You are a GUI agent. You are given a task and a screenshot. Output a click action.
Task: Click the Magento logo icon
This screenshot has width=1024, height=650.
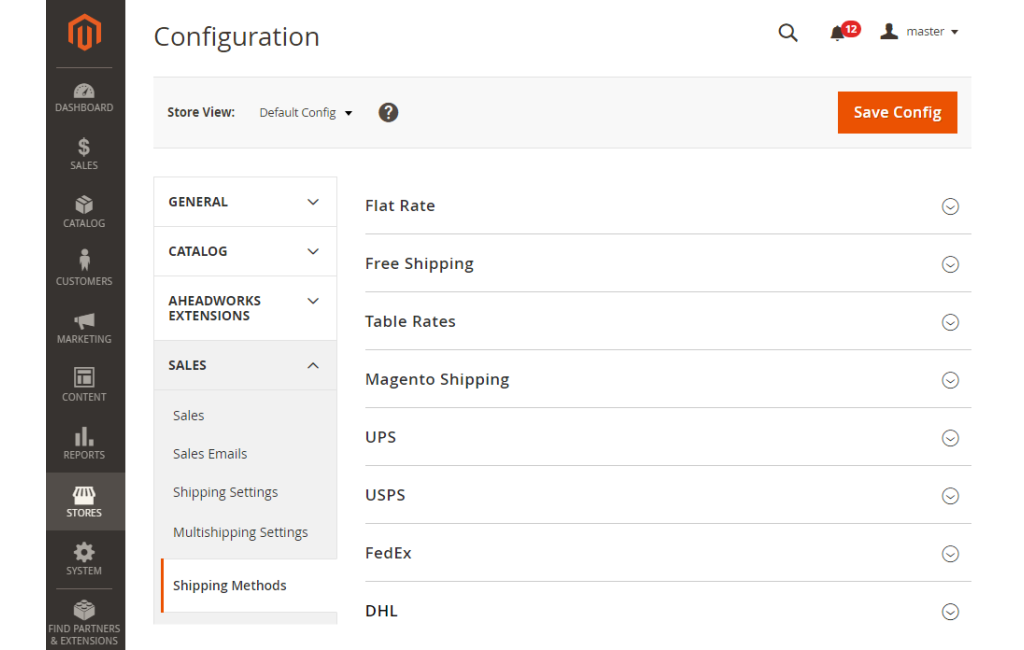(x=84, y=31)
